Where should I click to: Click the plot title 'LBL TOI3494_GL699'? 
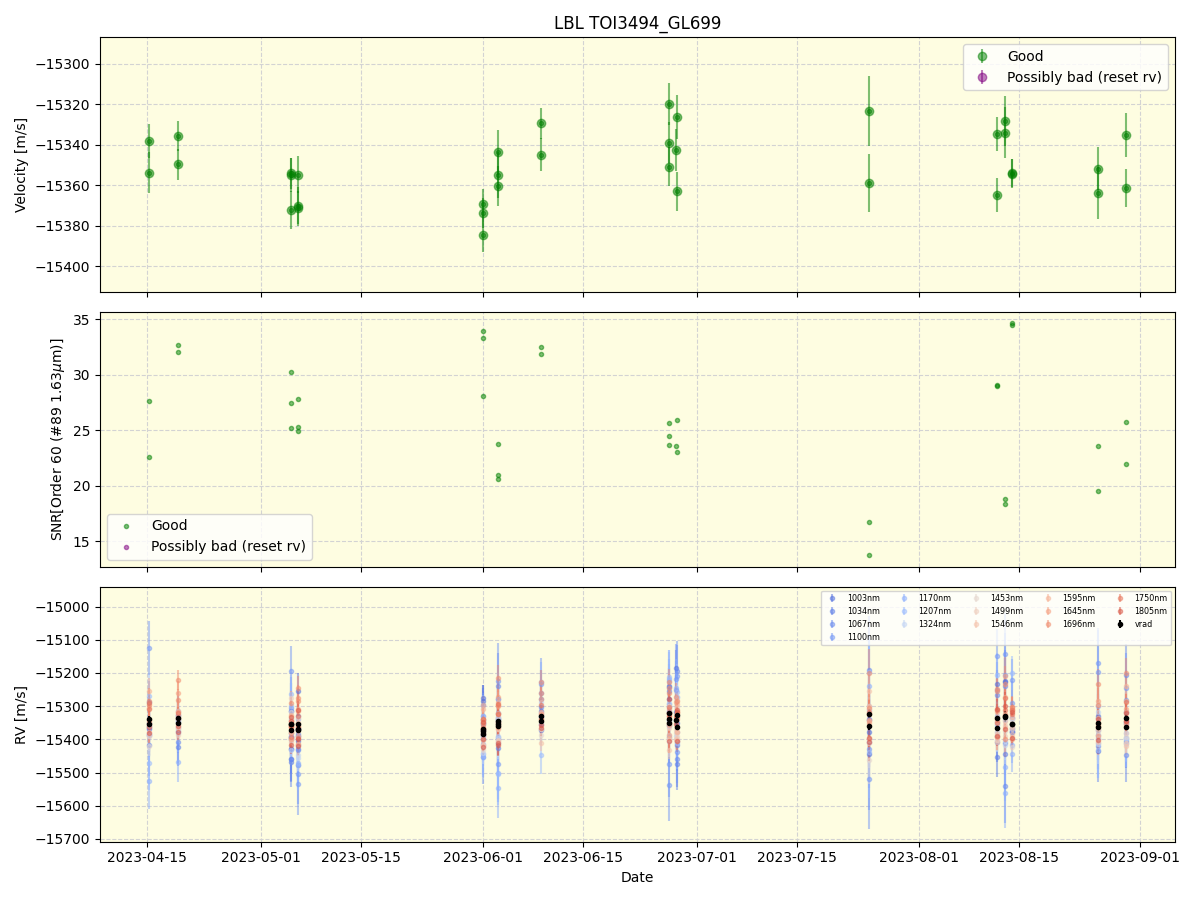[637, 23]
